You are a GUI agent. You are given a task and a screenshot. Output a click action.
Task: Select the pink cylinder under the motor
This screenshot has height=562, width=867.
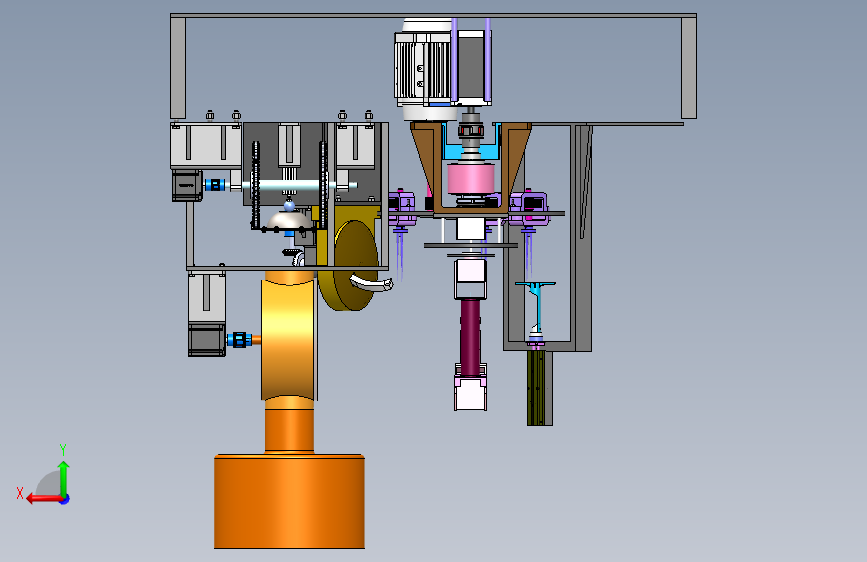click(x=471, y=178)
